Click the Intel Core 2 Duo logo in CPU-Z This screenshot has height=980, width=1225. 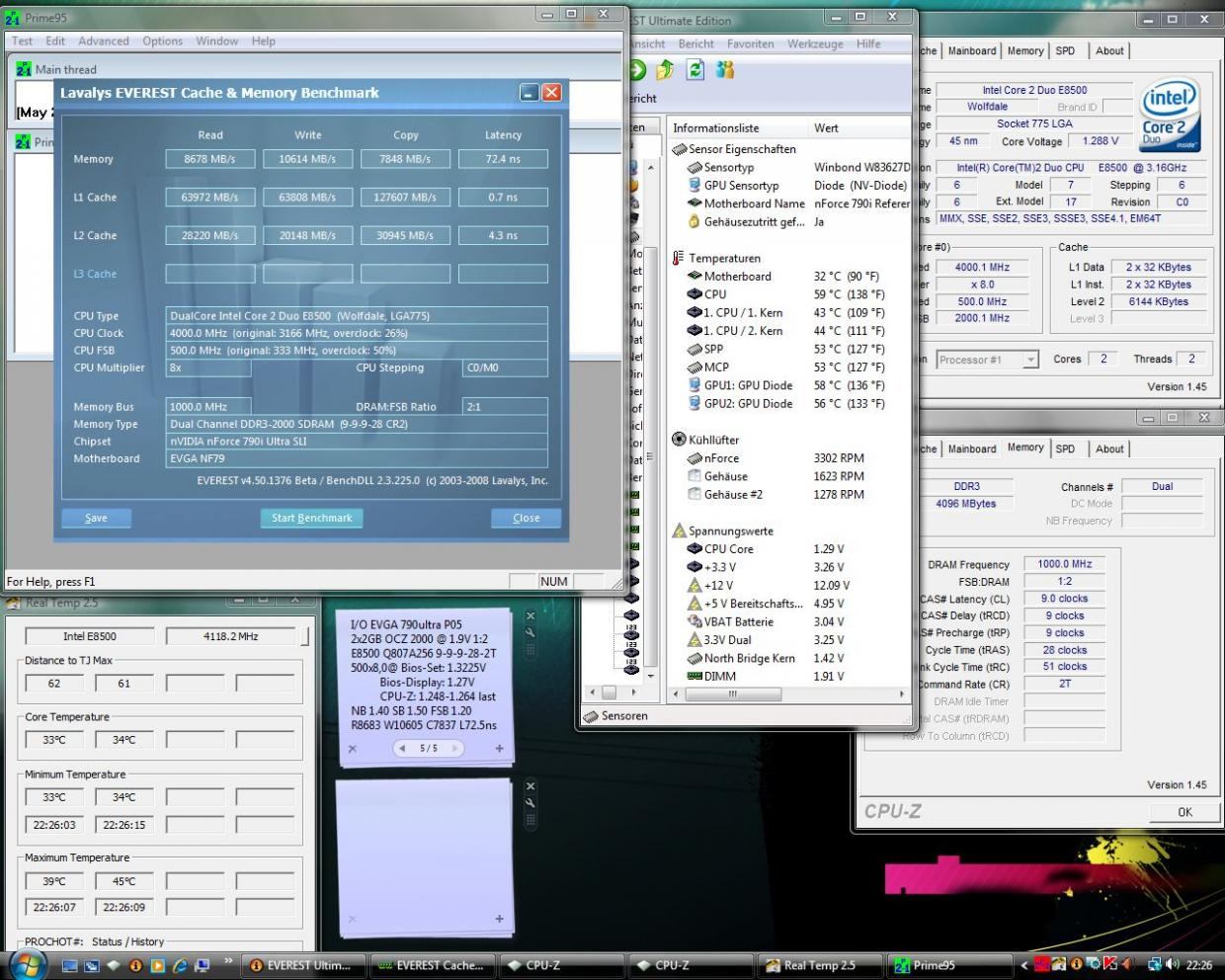(x=1171, y=116)
